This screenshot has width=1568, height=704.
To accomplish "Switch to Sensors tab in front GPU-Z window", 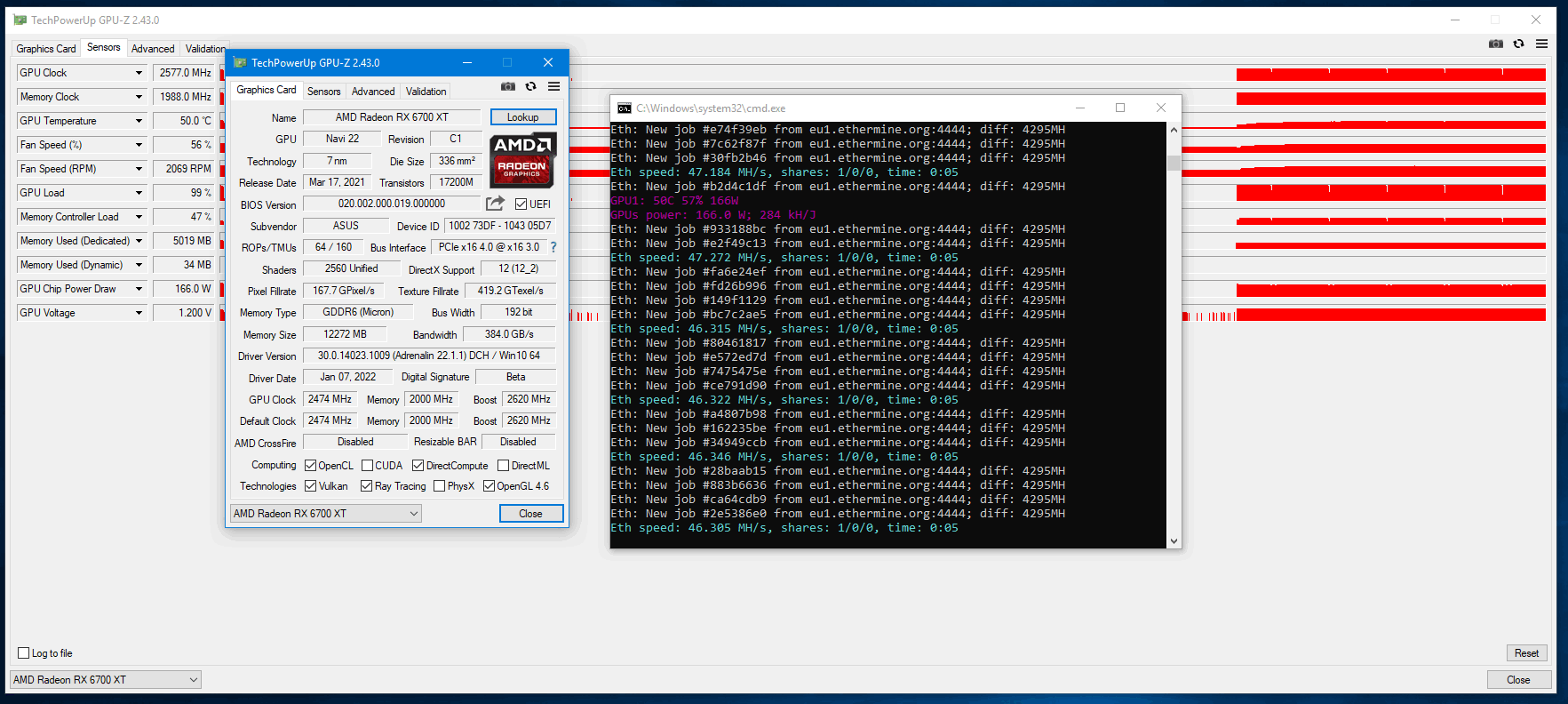I will click(x=323, y=92).
